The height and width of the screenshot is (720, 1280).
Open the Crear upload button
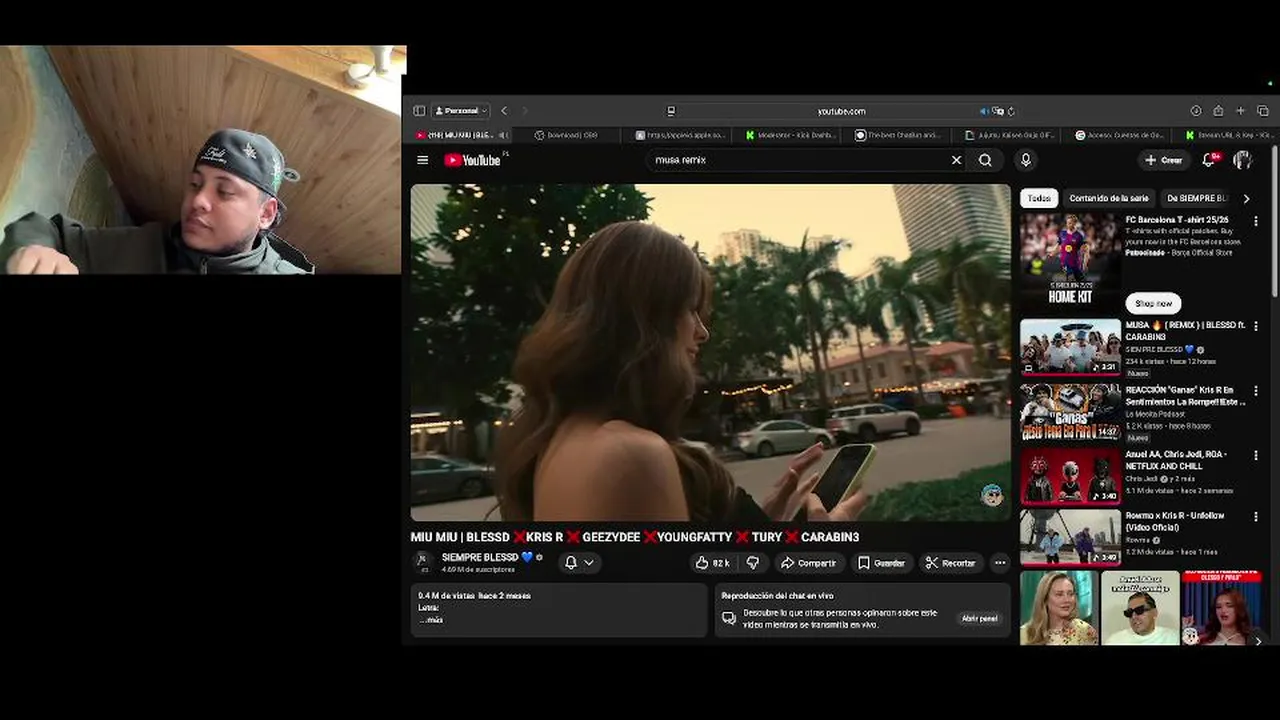pyautogui.click(x=1164, y=160)
